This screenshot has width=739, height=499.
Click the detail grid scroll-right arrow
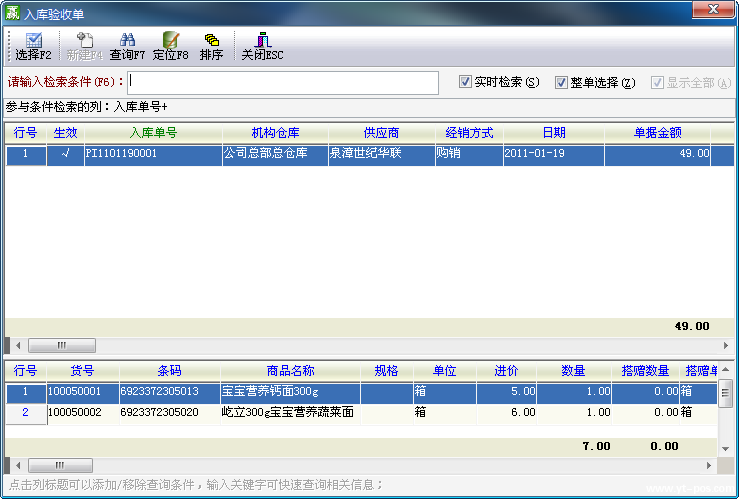[x=709, y=466]
